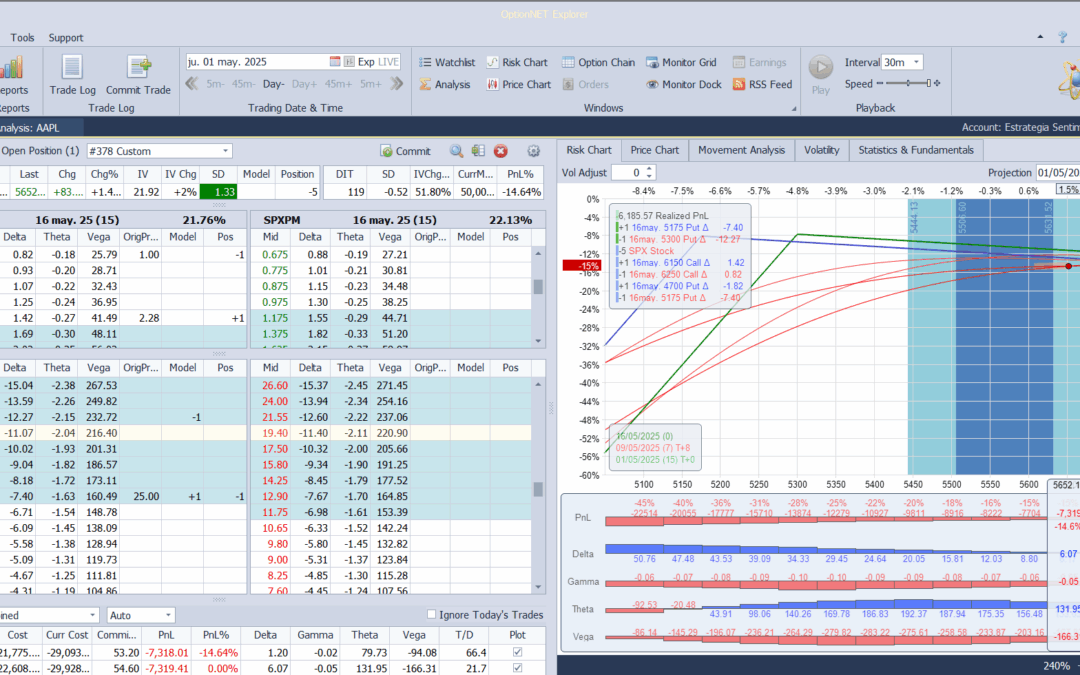1080x675 pixels.
Task: Go to previous day with Day-
Action: click(273, 84)
